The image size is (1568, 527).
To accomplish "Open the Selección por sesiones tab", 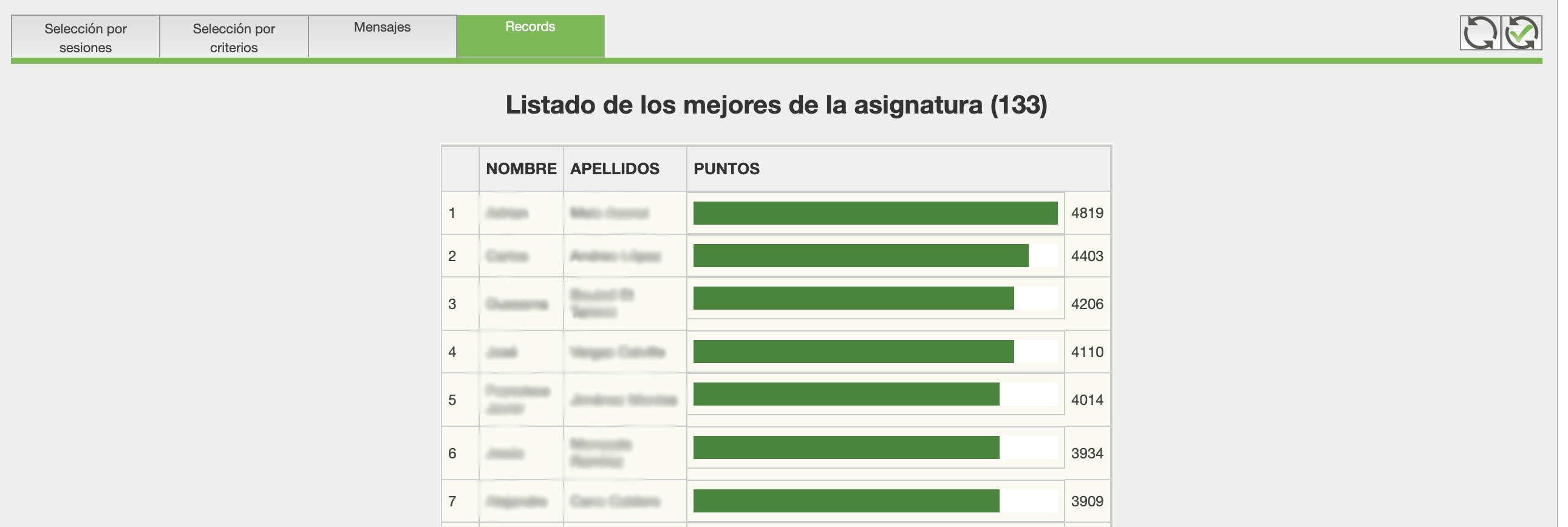I will (85, 37).
